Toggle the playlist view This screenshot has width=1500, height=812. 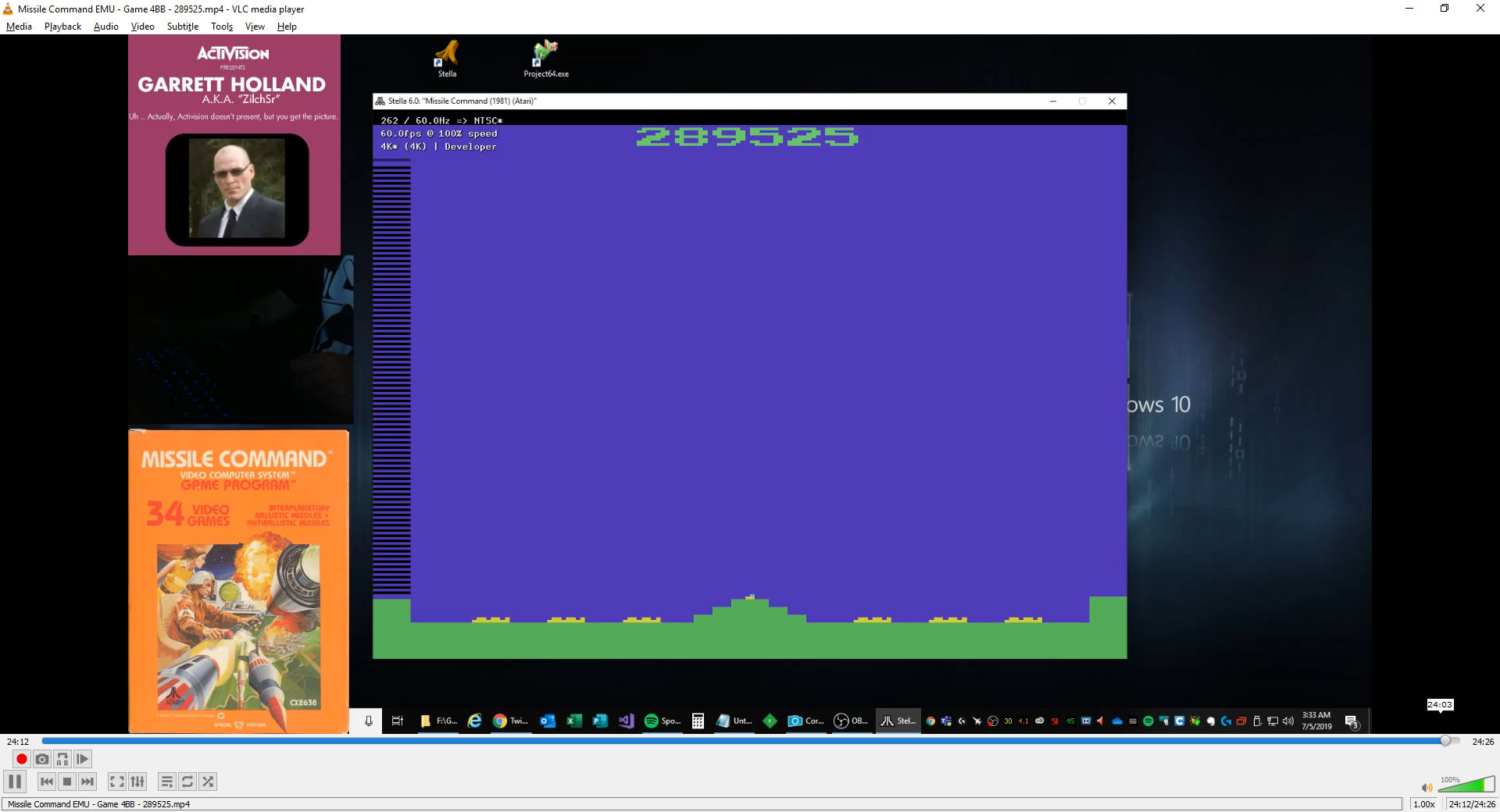pos(167,782)
